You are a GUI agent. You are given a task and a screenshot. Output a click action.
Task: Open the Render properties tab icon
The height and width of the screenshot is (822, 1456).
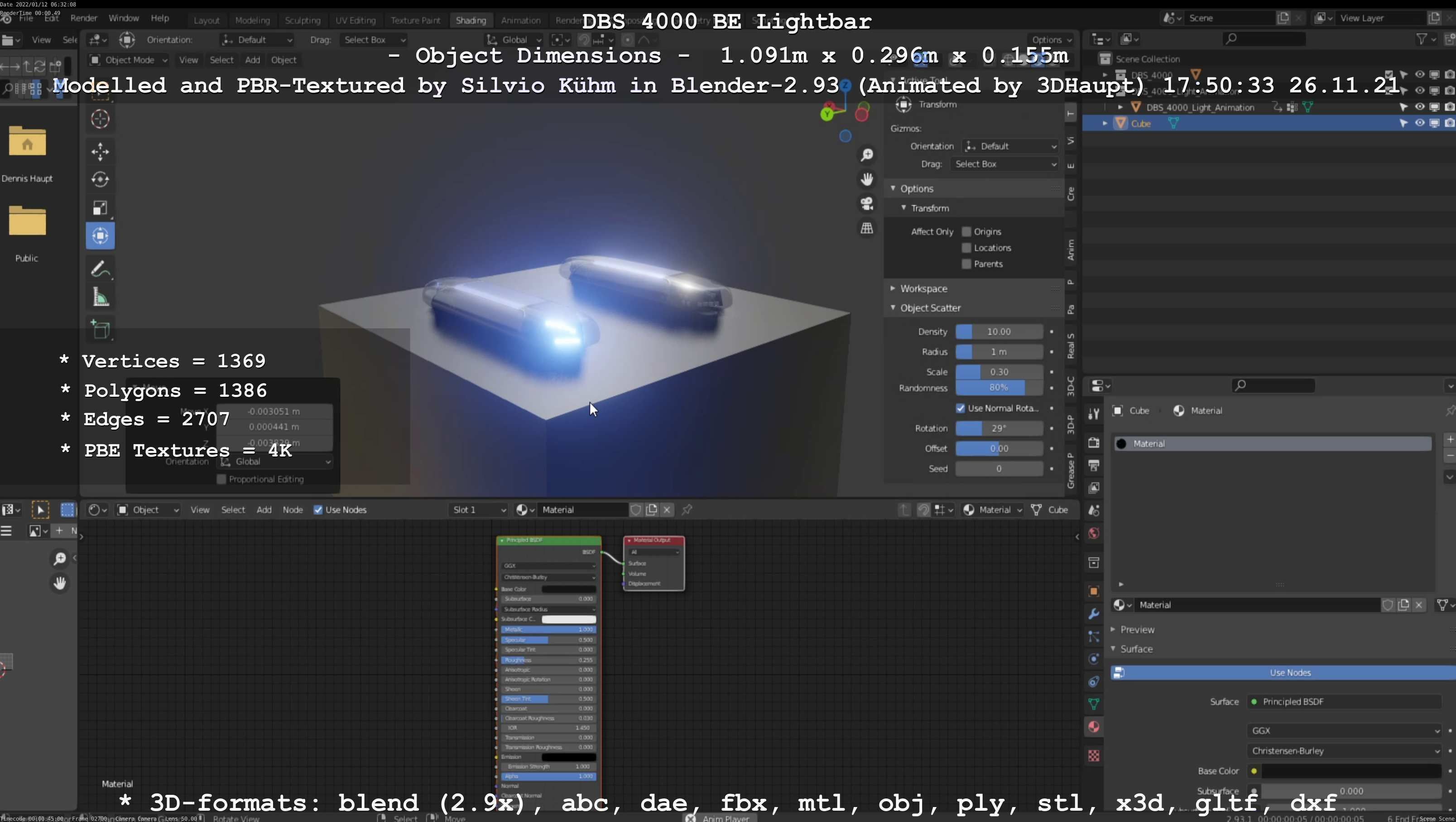1094,442
